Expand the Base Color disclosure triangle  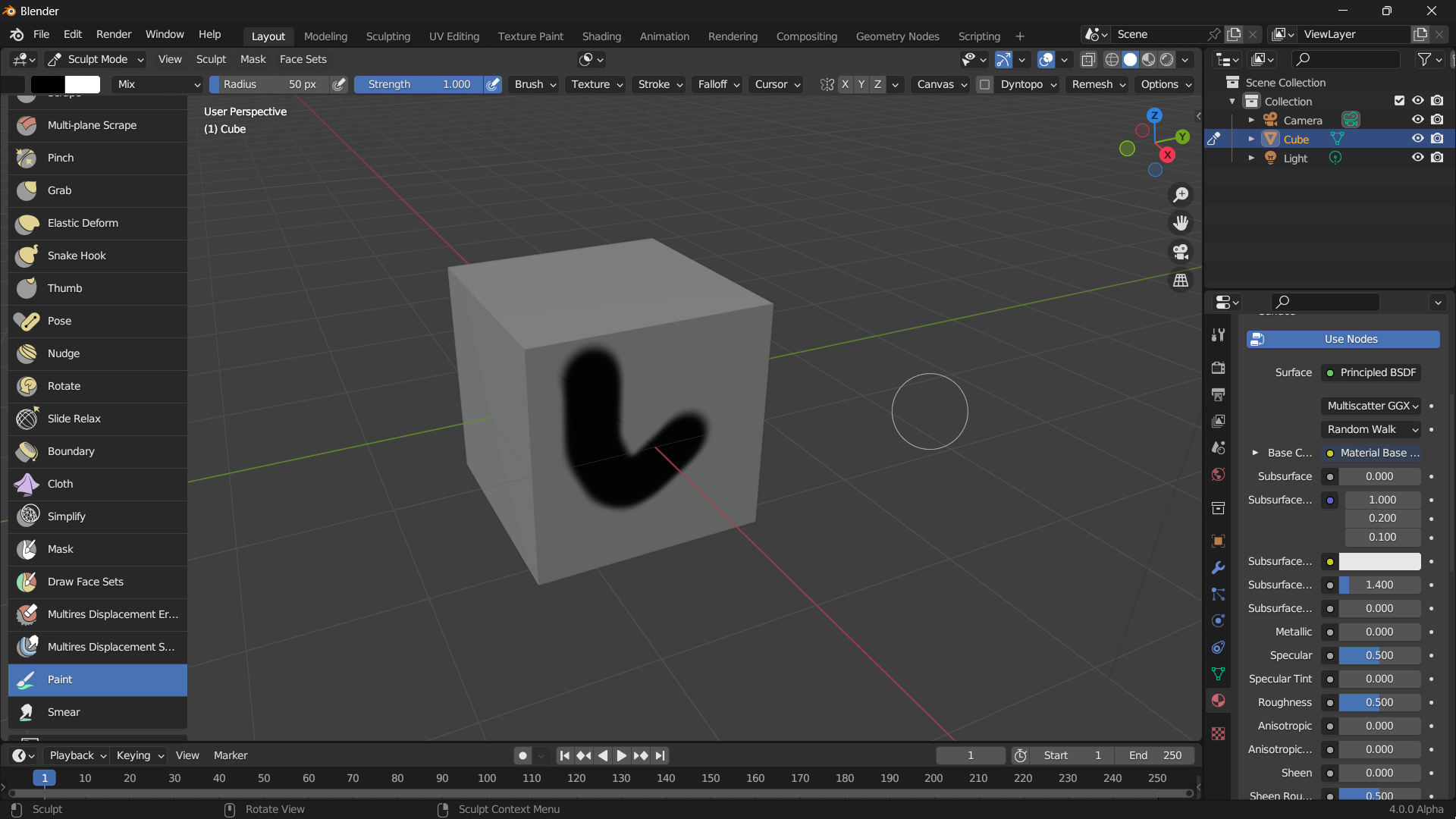1255,453
